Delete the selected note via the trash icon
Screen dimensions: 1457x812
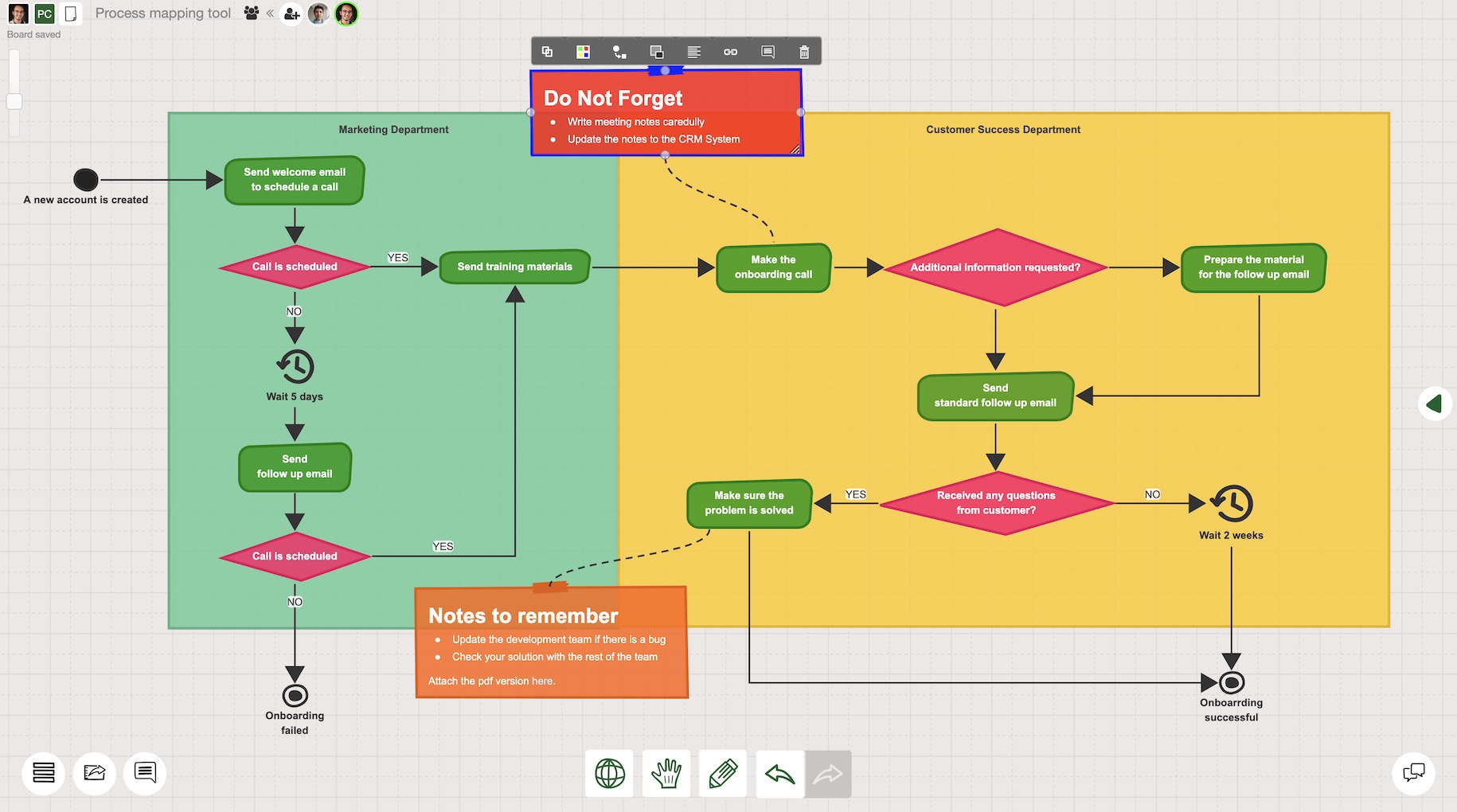point(803,52)
